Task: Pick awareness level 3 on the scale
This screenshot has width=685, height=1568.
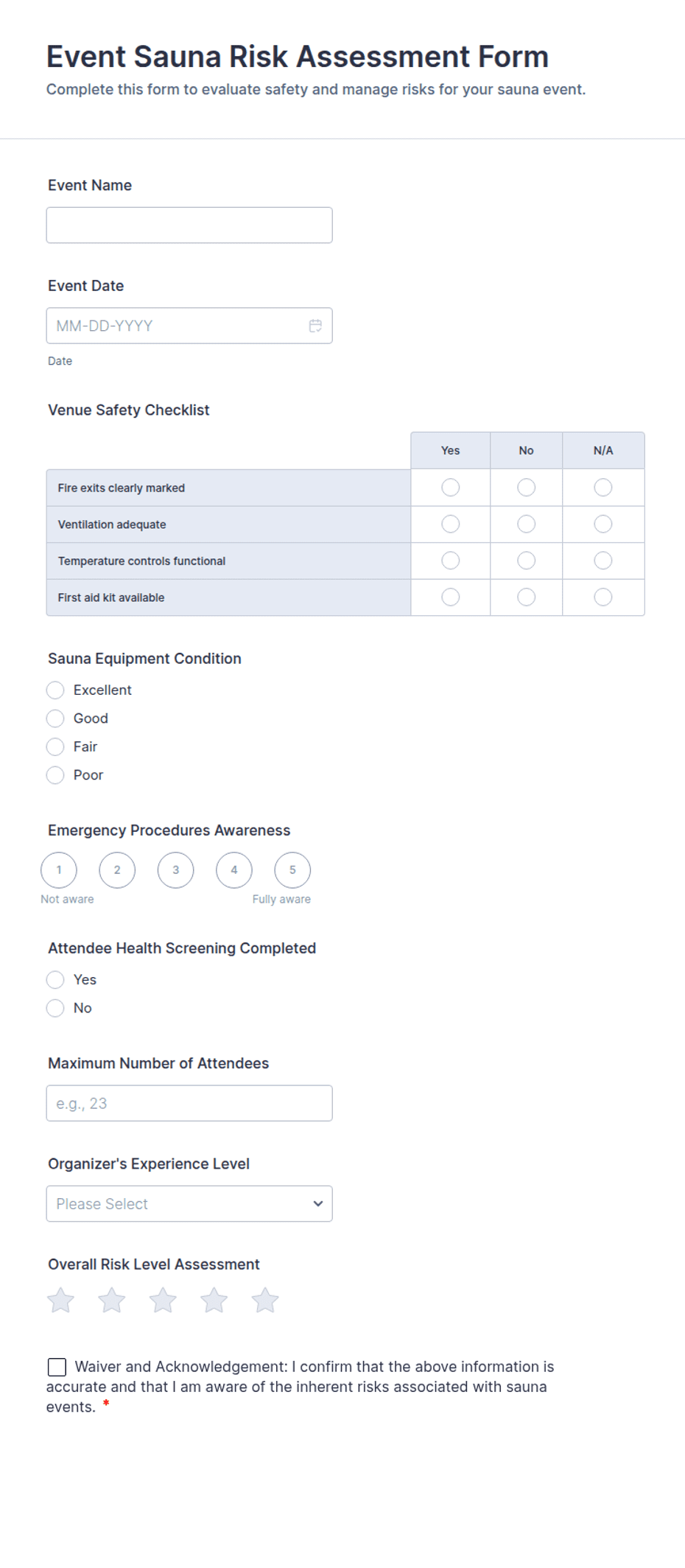Action: tap(176, 870)
